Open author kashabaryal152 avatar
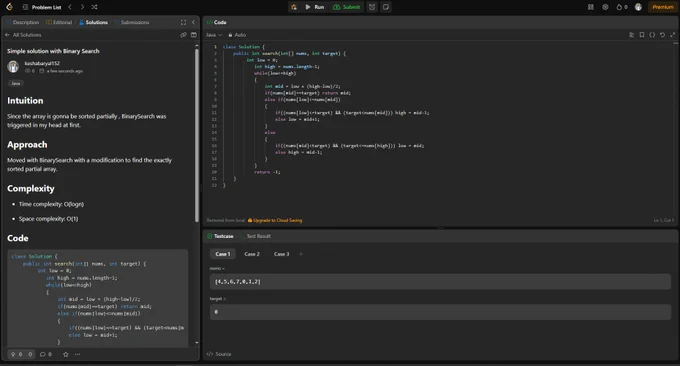The image size is (680, 366). pyautogui.click(x=13, y=66)
